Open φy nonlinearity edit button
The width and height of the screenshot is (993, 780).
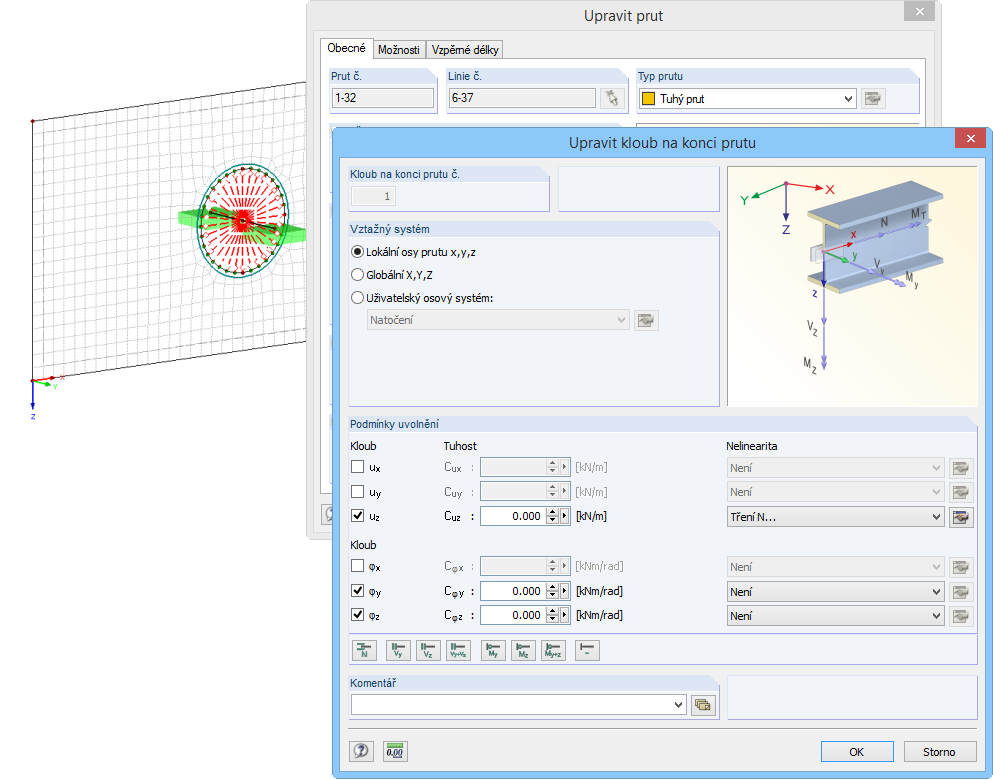point(961,592)
